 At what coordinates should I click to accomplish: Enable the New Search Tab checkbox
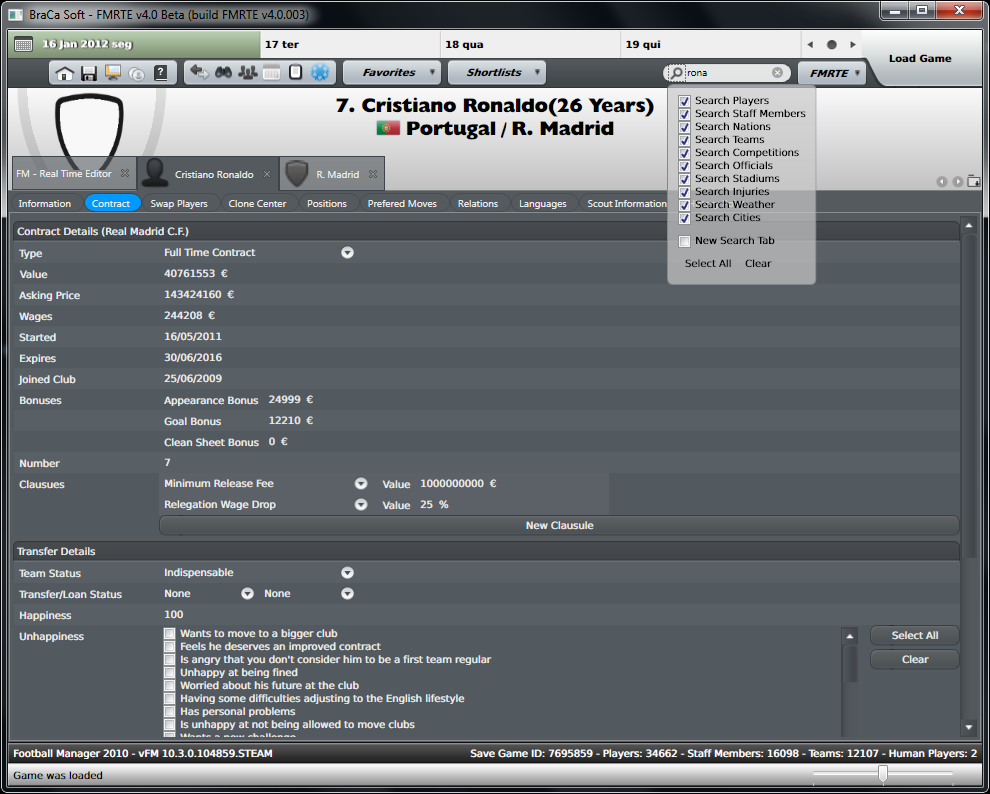pyautogui.click(x=684, y=241)
